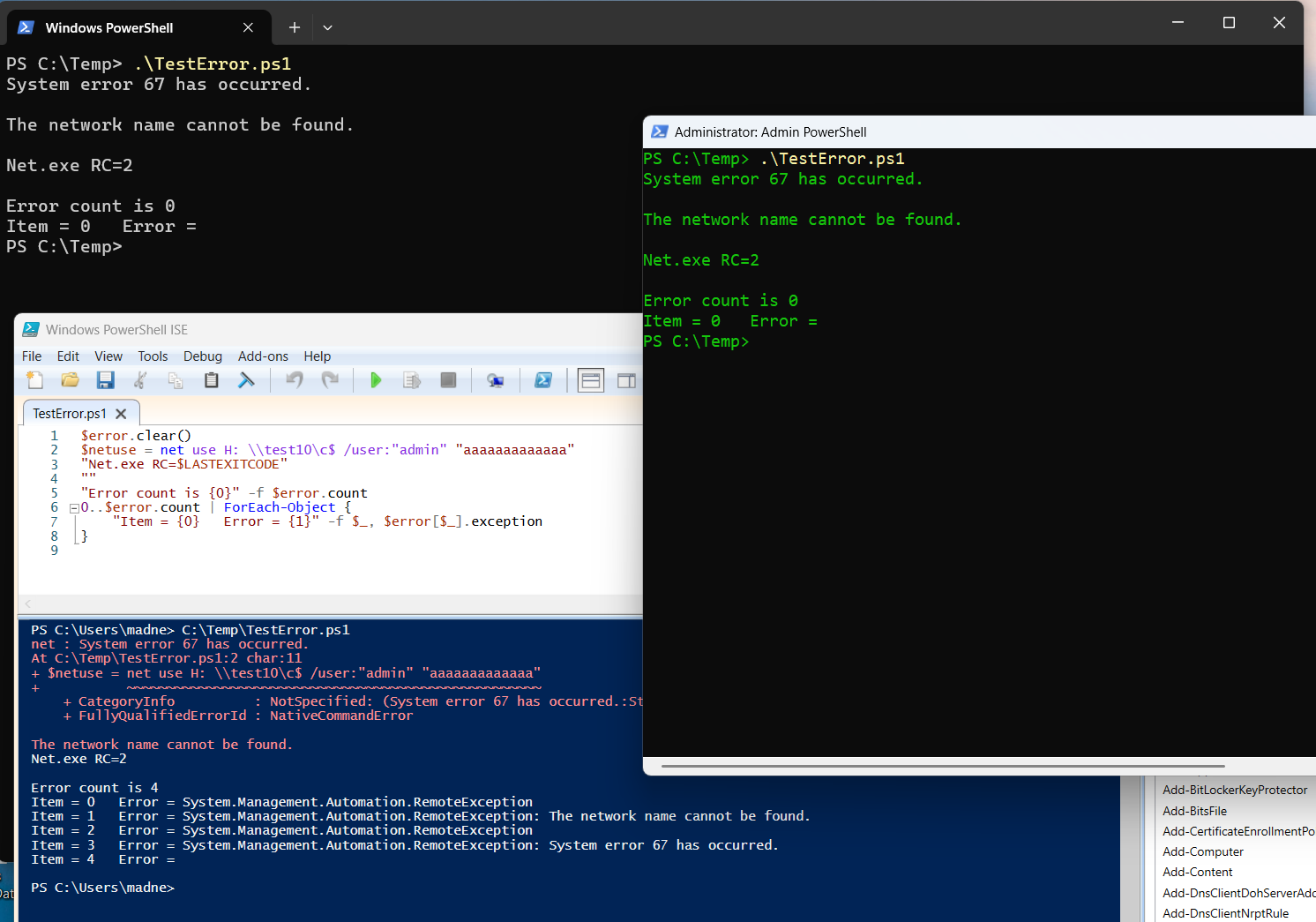
Task: Collapse the ForEach-Object code block on line 6
Action: (x=74, y=508)
